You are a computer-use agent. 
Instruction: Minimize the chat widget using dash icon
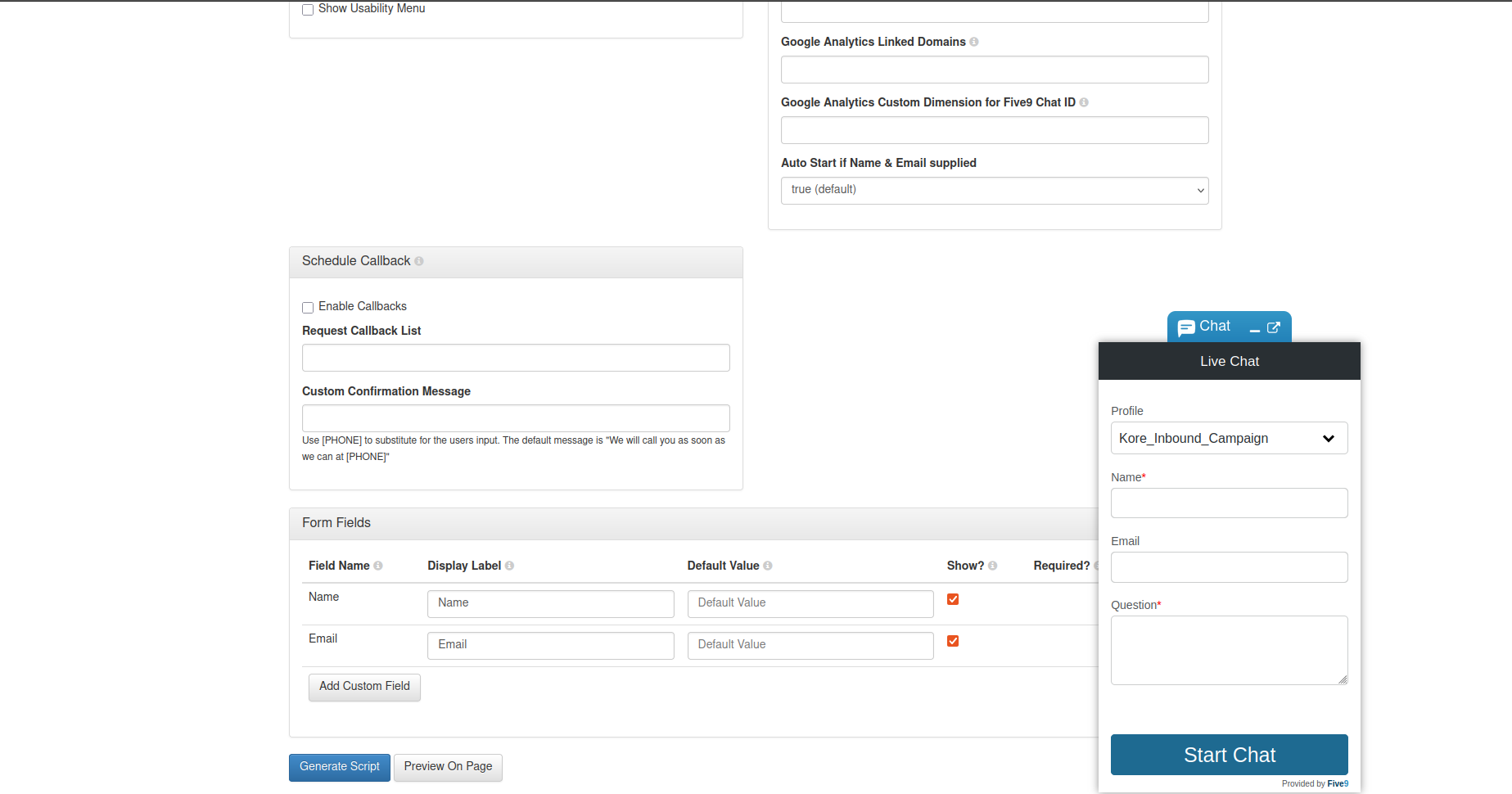[1255, 331]
